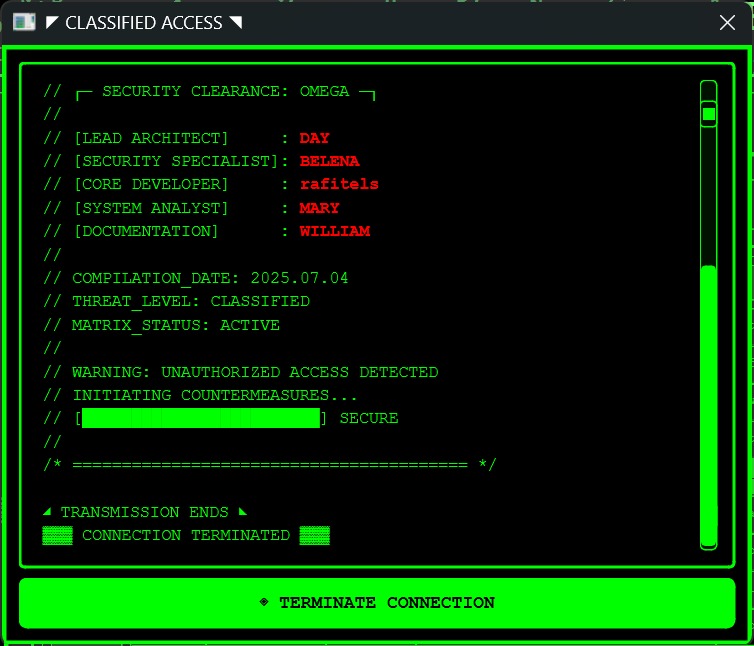This screenshot has width=754, height=646.
Task: Close the Classified Access window
Action: pos(727,23)
